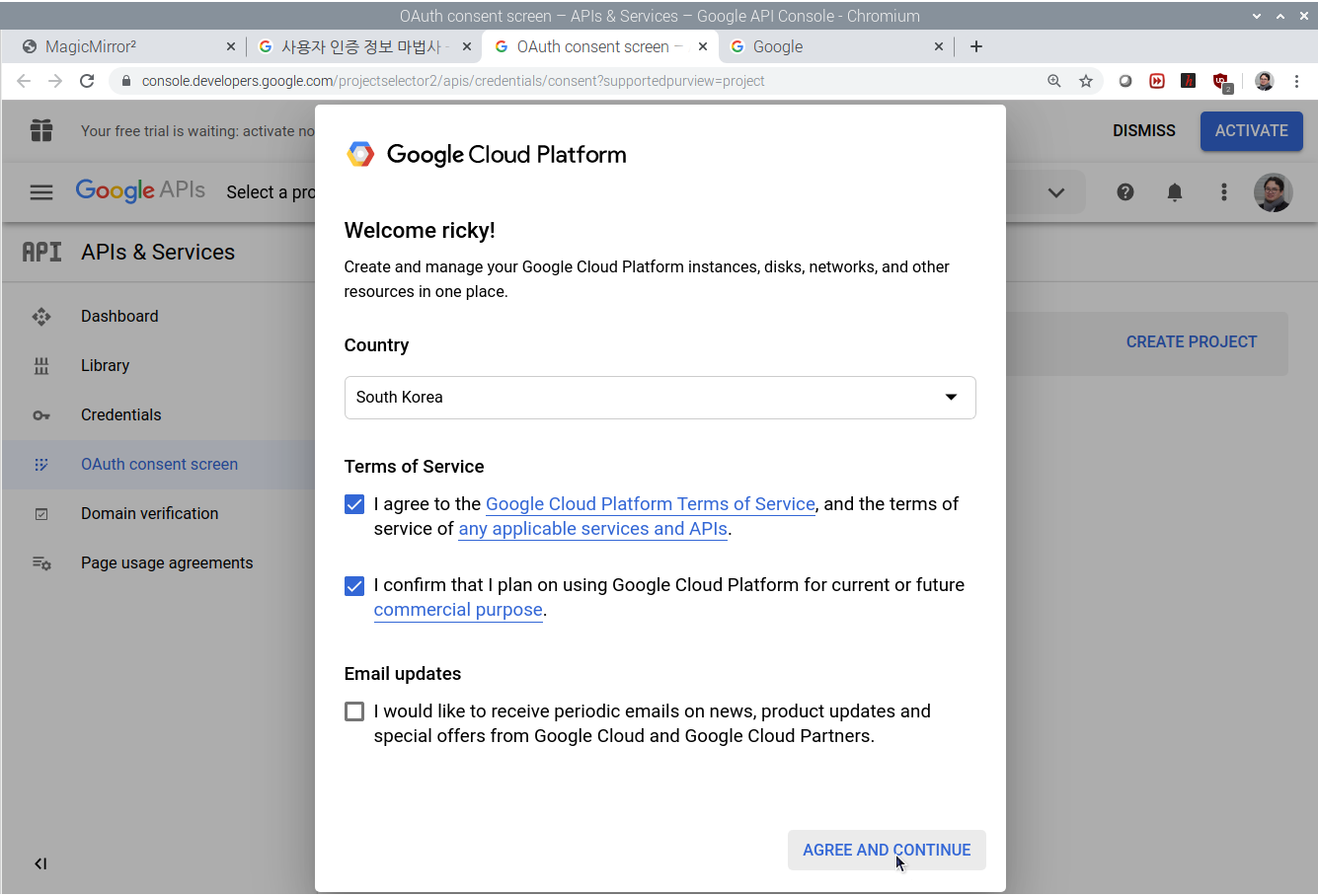Image resolution: width=1318 pixels, height=896 pixels.
Task: Click the APIs & Services heading
Action: (158, 253)
